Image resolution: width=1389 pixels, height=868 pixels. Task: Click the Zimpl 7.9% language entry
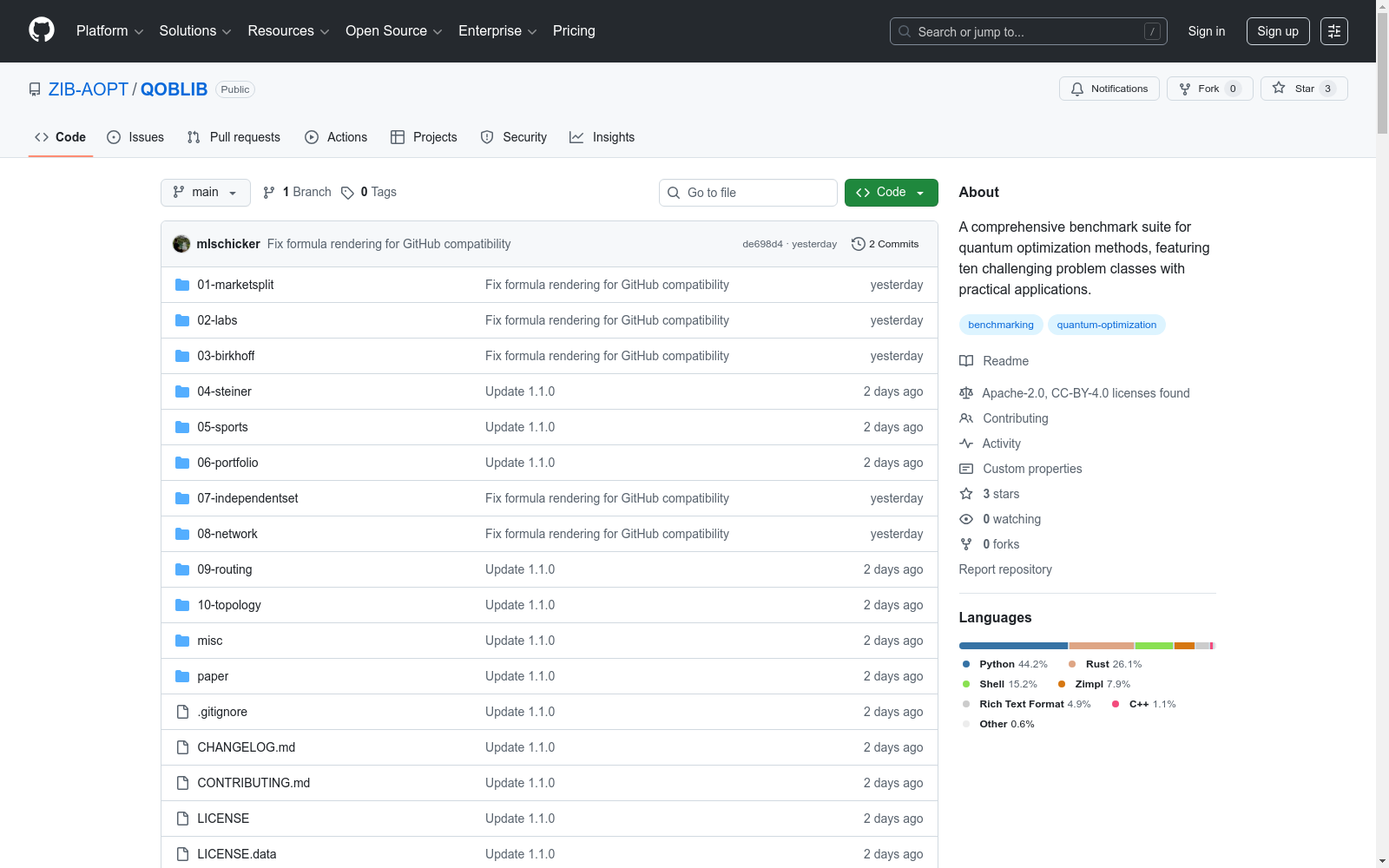(x=1094, y=684)
